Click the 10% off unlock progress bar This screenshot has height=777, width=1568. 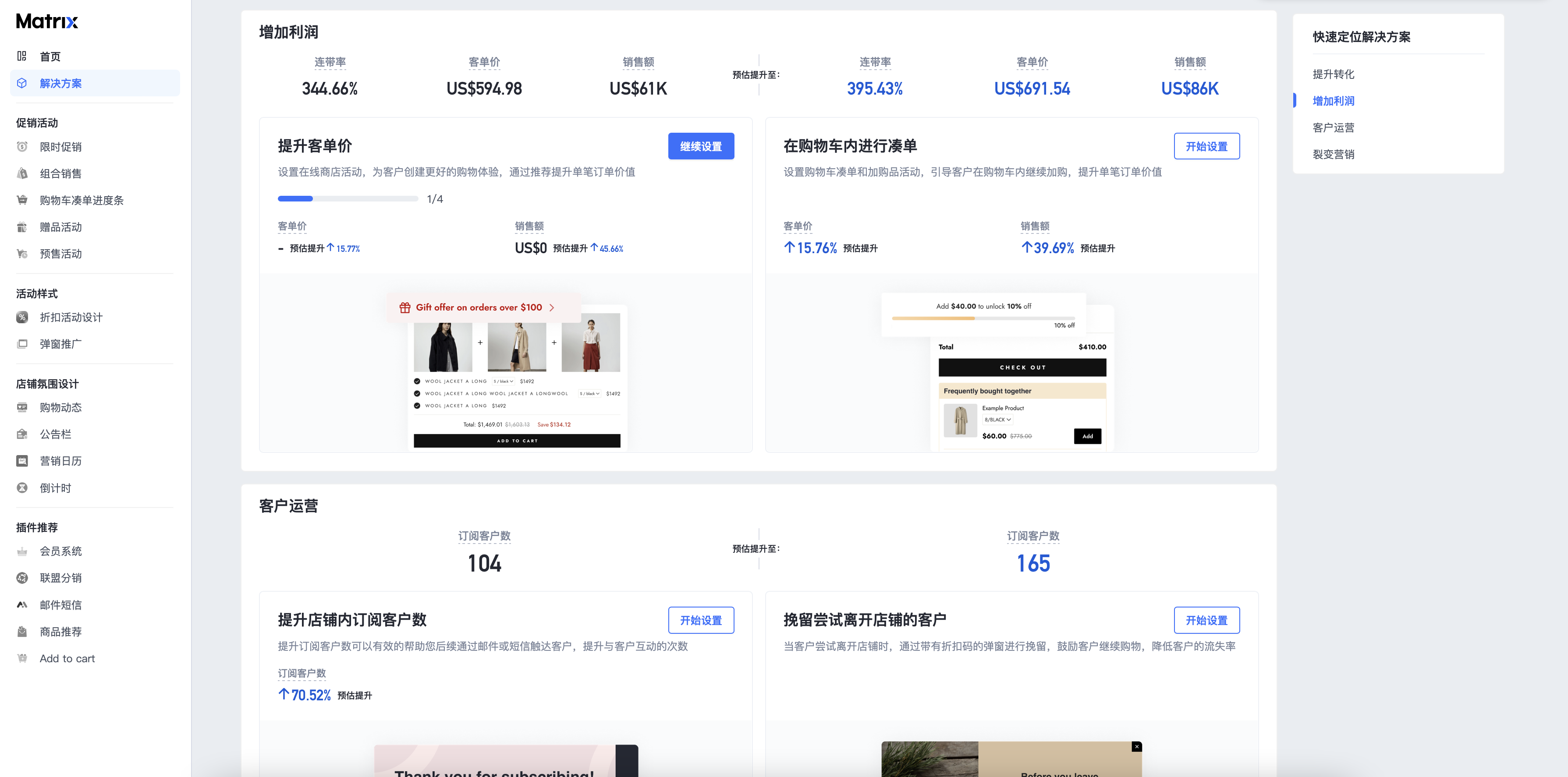[984, 318]
